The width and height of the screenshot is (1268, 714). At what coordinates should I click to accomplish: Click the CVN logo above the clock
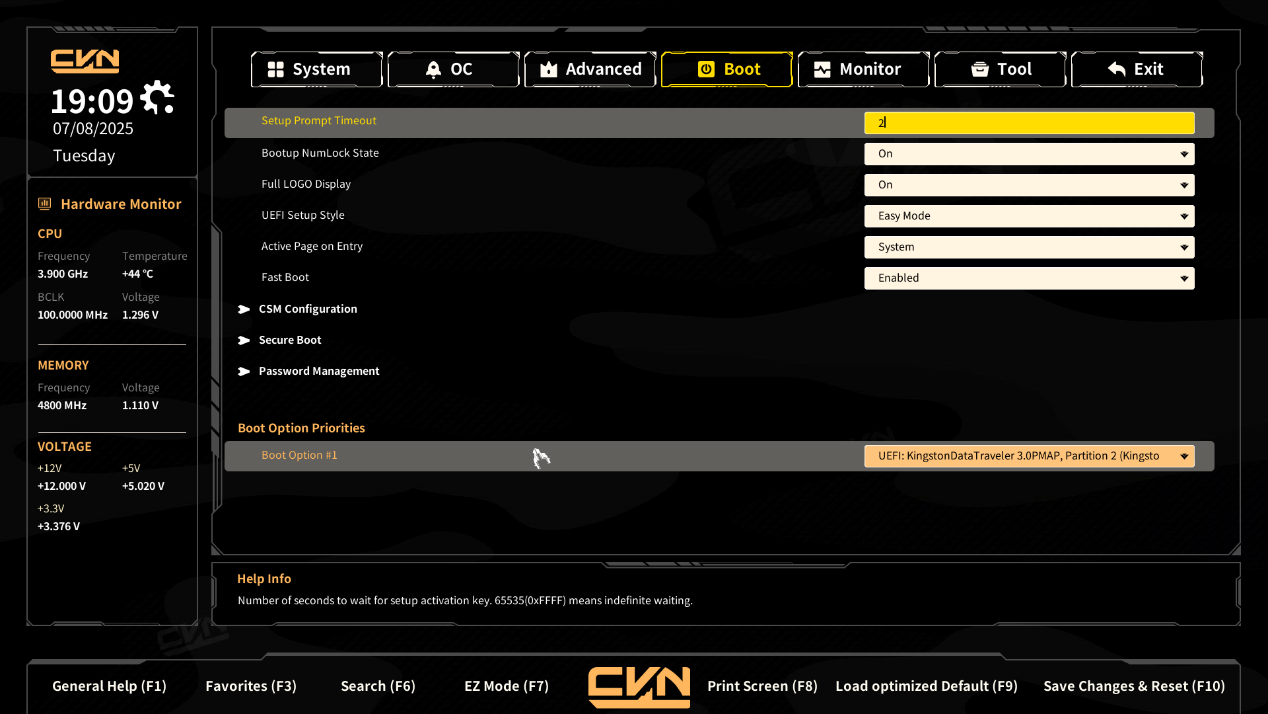85,61
